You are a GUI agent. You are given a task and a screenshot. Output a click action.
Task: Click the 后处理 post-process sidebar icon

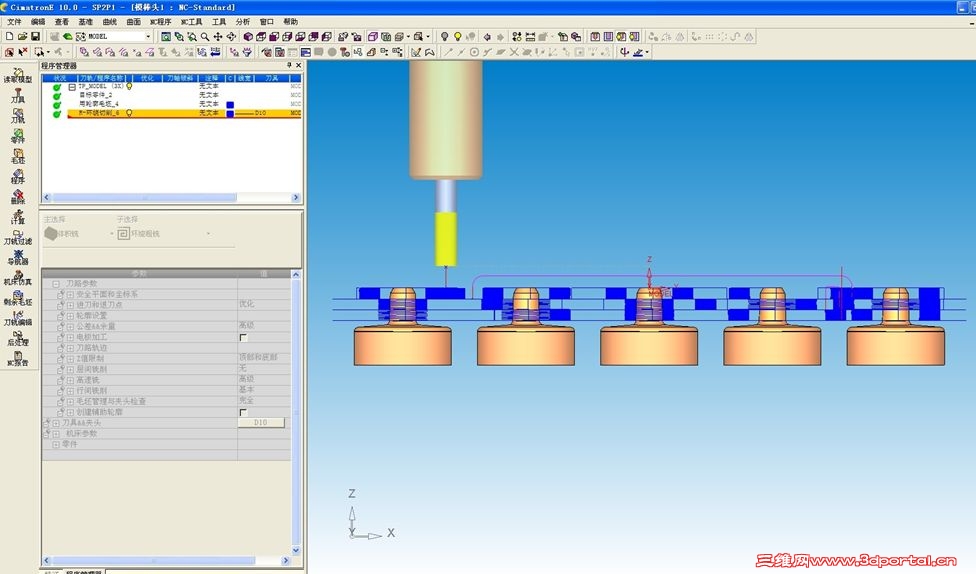[x=17, y=338]
